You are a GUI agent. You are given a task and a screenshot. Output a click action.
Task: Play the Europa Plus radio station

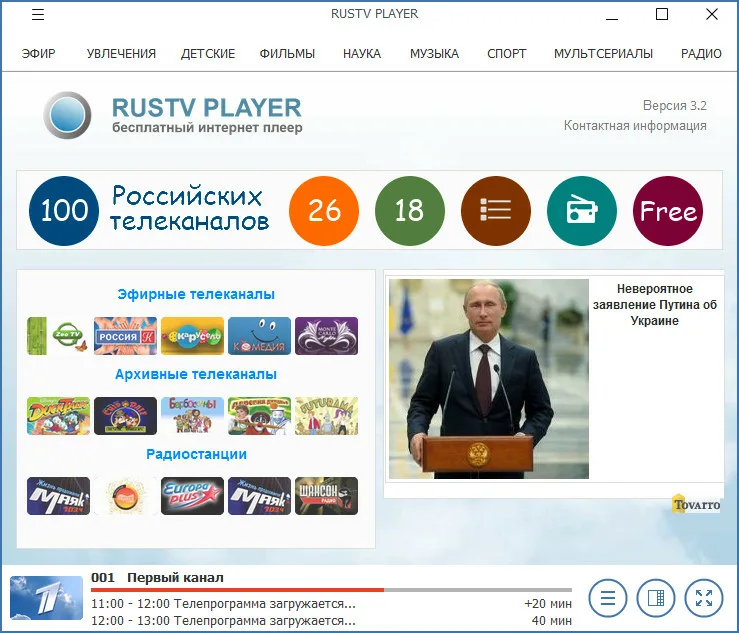[192, 496]
